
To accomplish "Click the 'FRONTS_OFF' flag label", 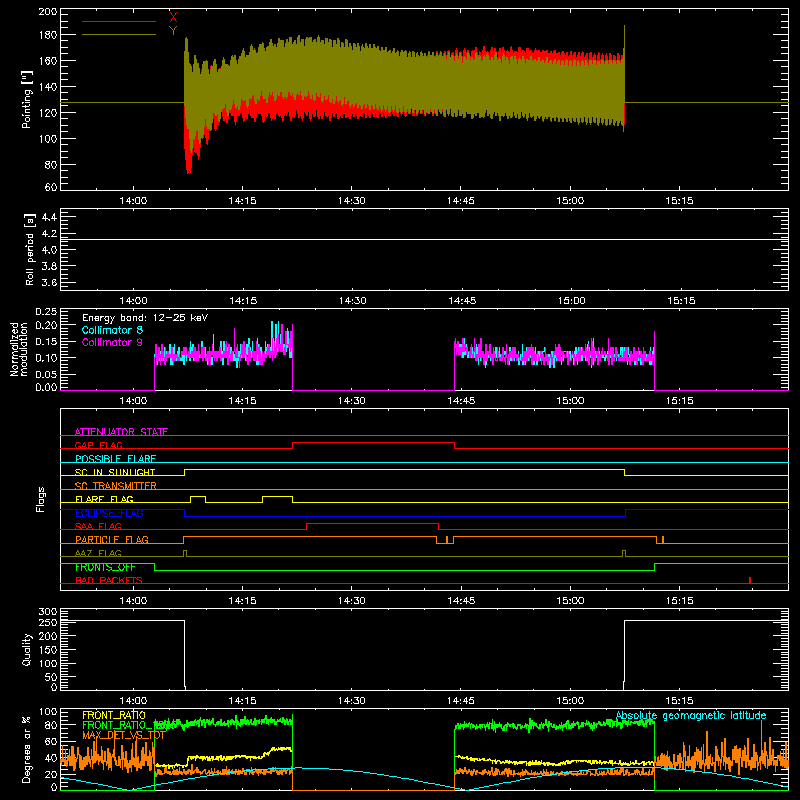I will pyautogui.click(x=105, y=567).
